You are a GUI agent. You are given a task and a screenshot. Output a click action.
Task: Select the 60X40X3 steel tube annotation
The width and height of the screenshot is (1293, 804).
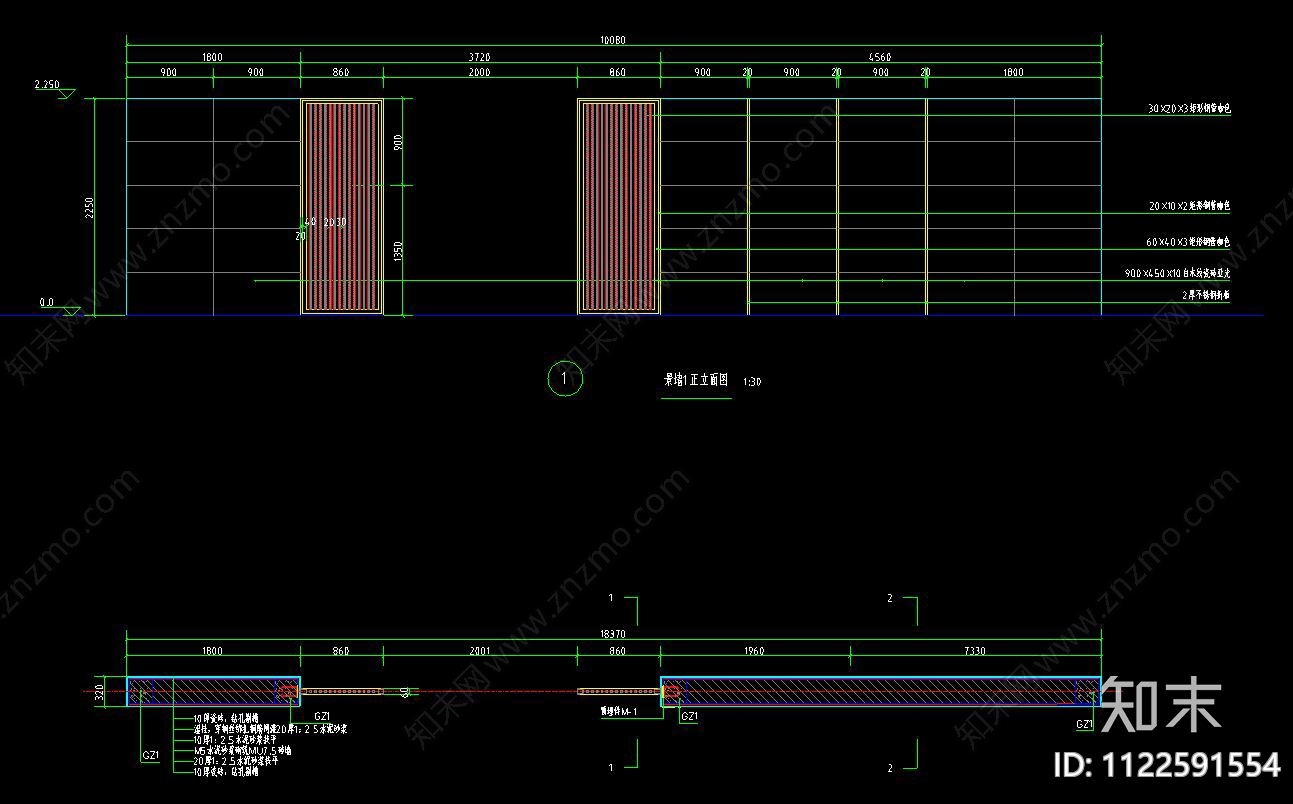[x=1188, y=242]
